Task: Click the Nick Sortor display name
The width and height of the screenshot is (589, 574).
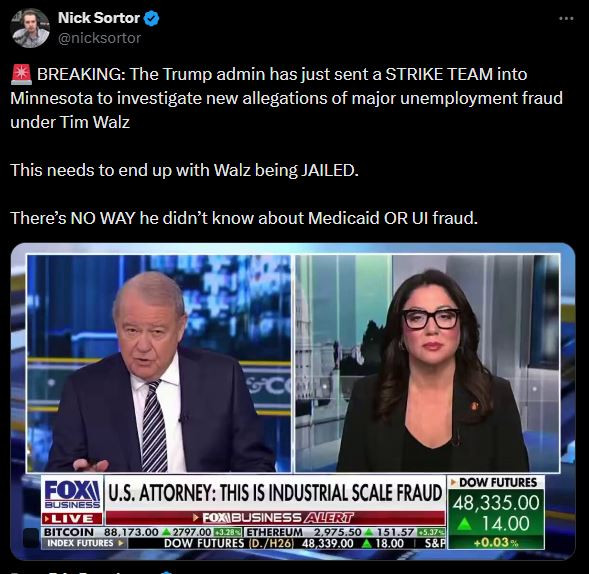Action: tap(99, 18)
